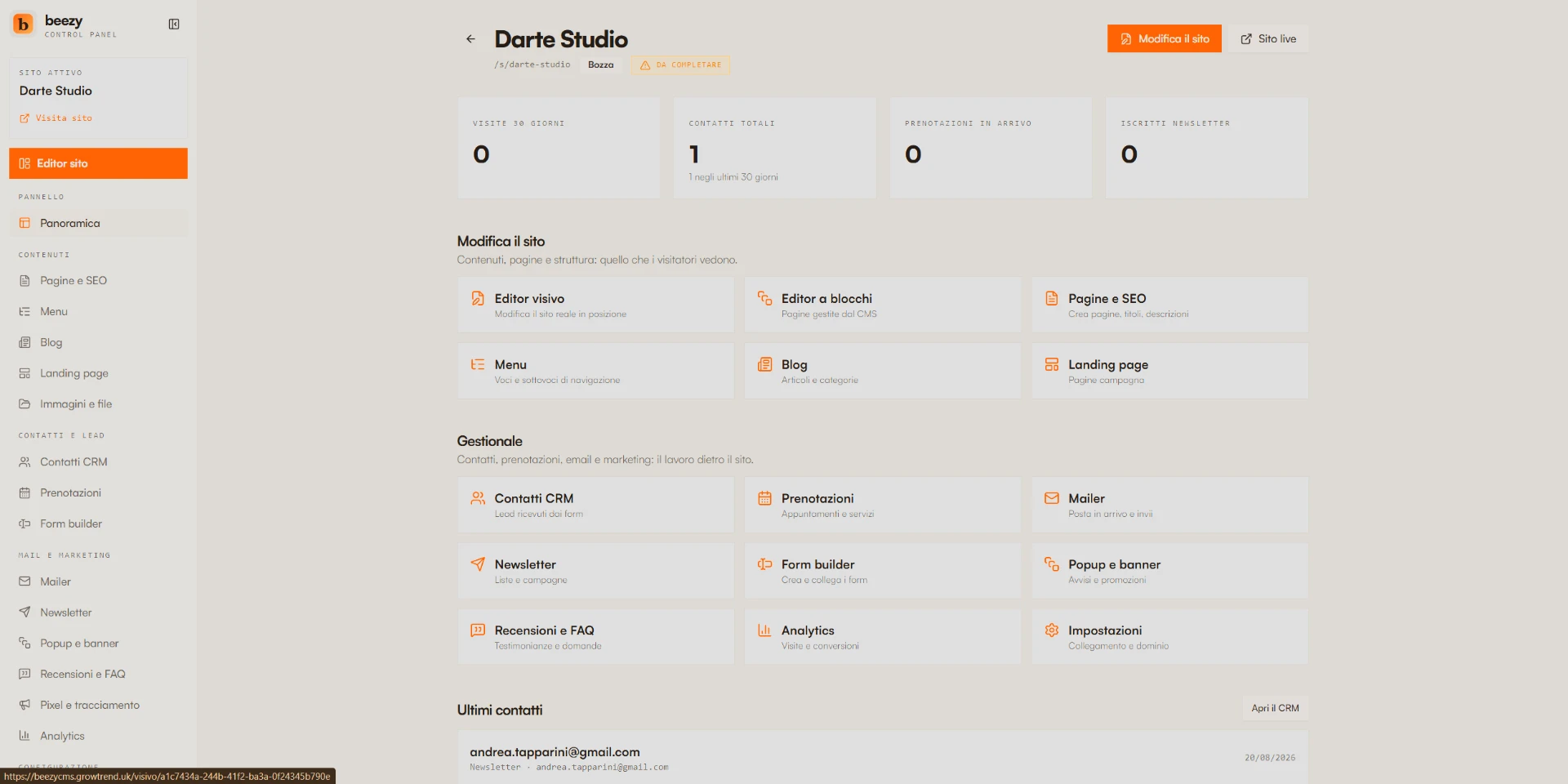The height and width of the screenshot is (784, 1568).
Task: Click the DA COMPLETARE warning badge
Action: point(680,65)
